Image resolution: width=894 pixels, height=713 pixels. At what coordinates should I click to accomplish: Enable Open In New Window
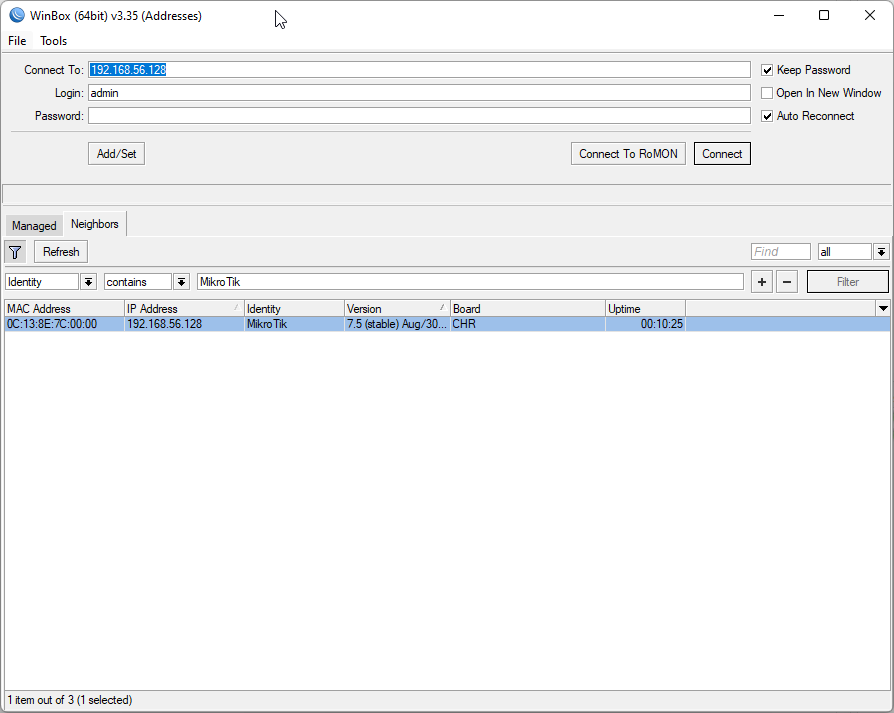pyautogui.click(x=767, y=92)
